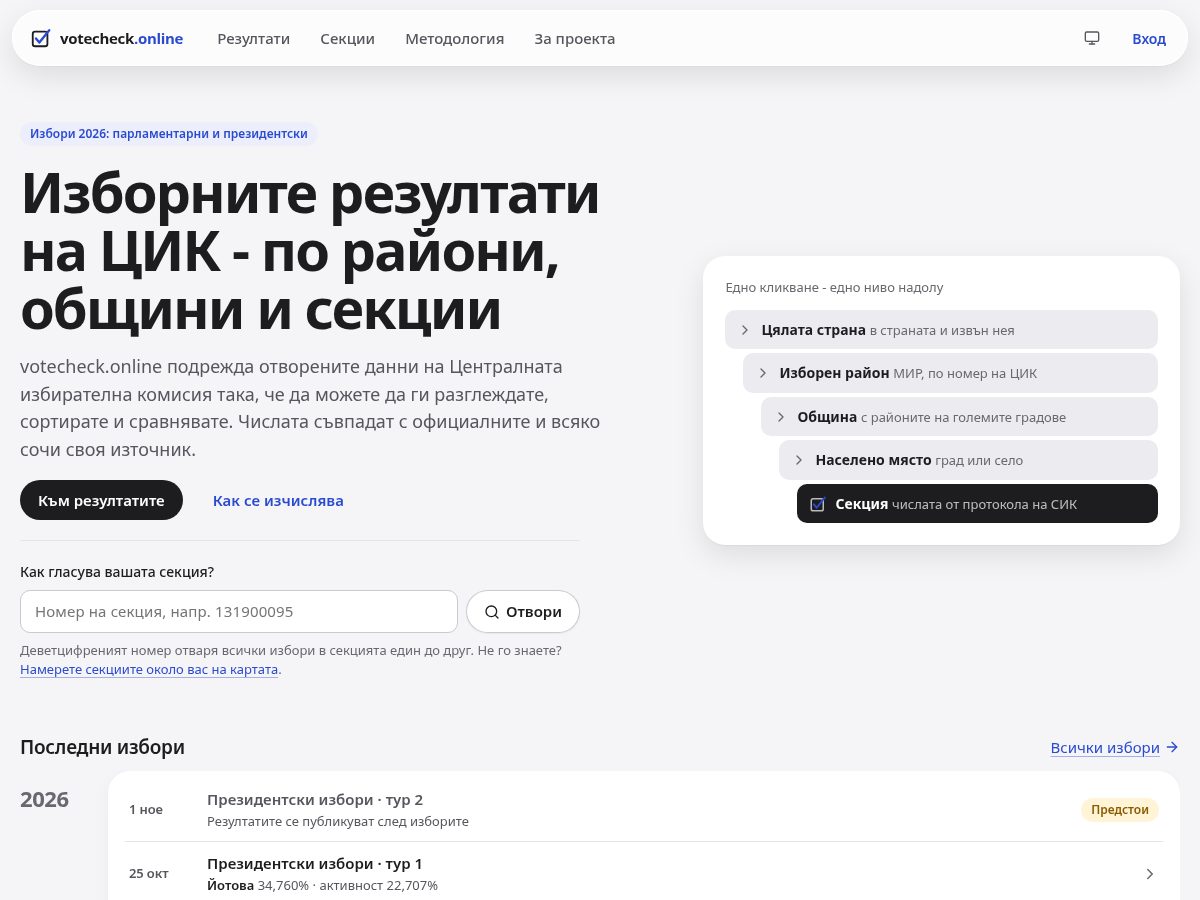Open Президентски избори тур 1 row chevron
The height and width of the screenshot is (900, 1200).
[1149, 874]
